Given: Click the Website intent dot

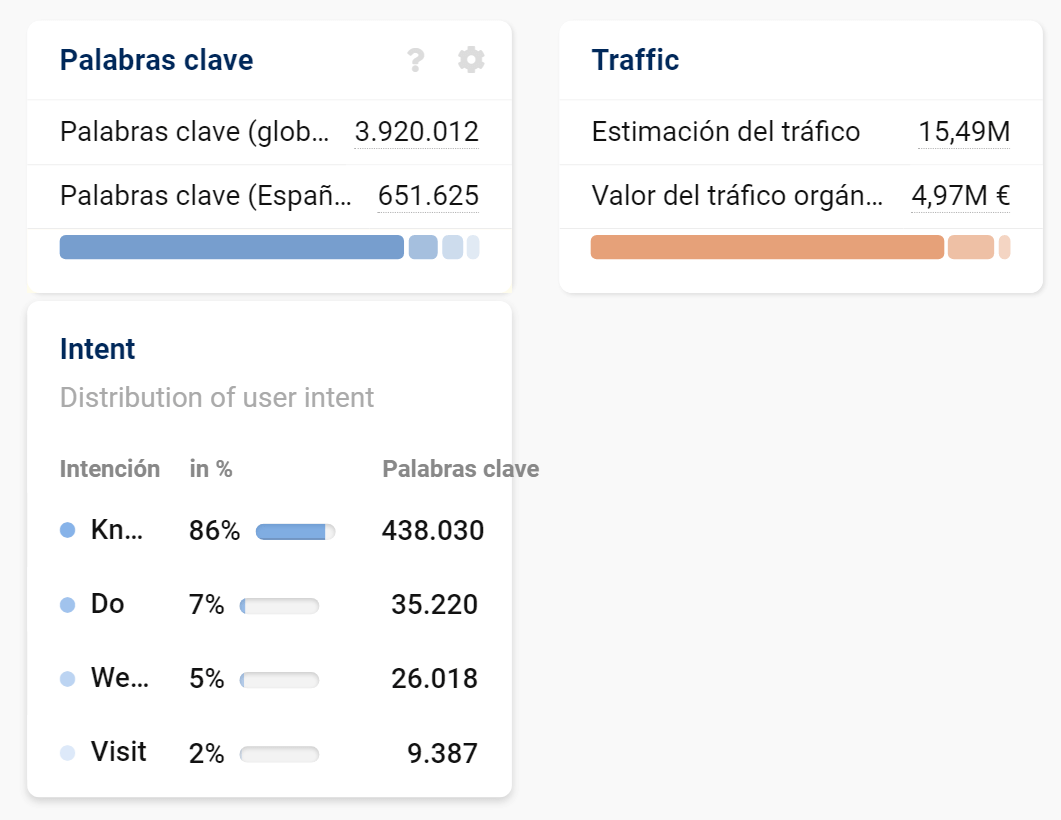Looking at the screenshot, I should pos(67,679).
